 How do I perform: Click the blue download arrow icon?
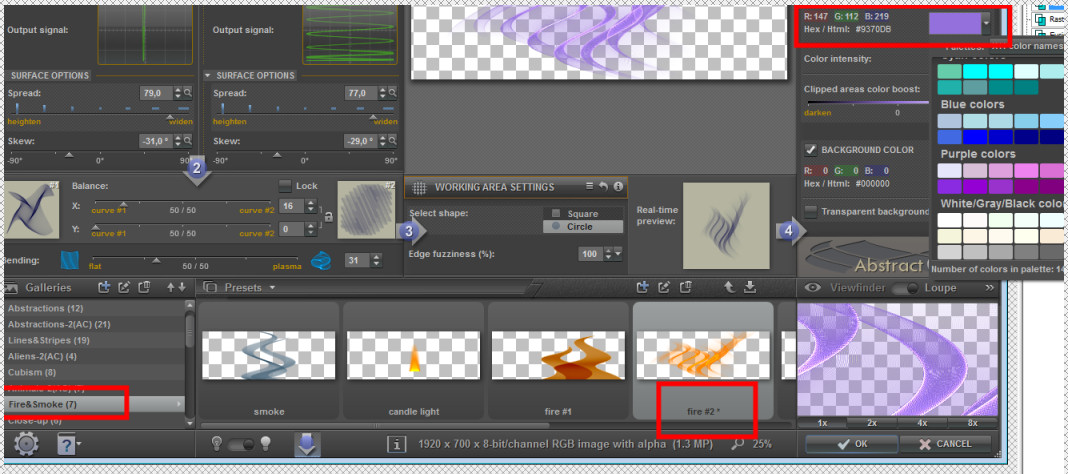[307, 444]
